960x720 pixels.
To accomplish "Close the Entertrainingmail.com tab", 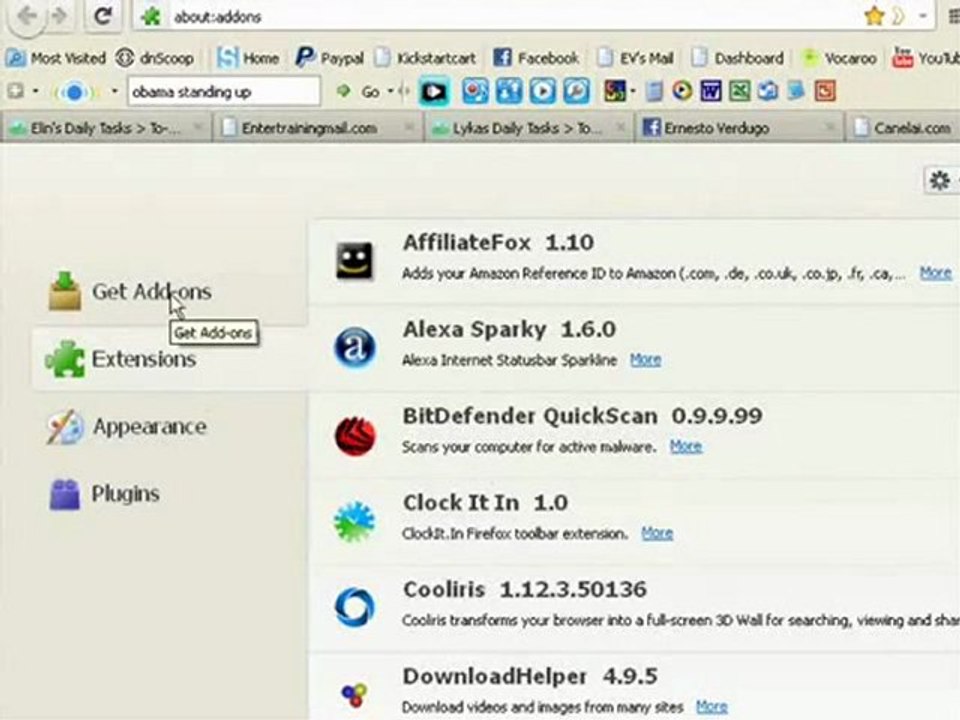I will (x=409, y=128).
